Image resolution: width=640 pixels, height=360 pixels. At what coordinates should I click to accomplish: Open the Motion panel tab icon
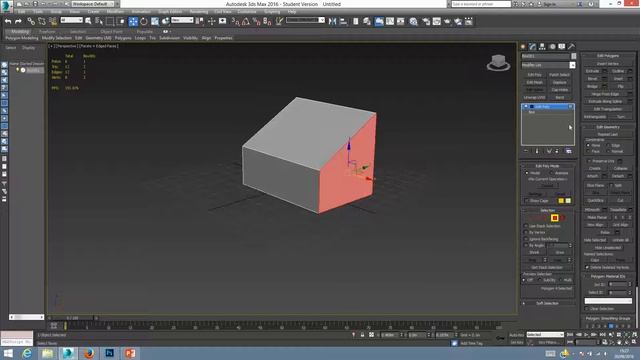pyautogui.click(x=552, y=47)
